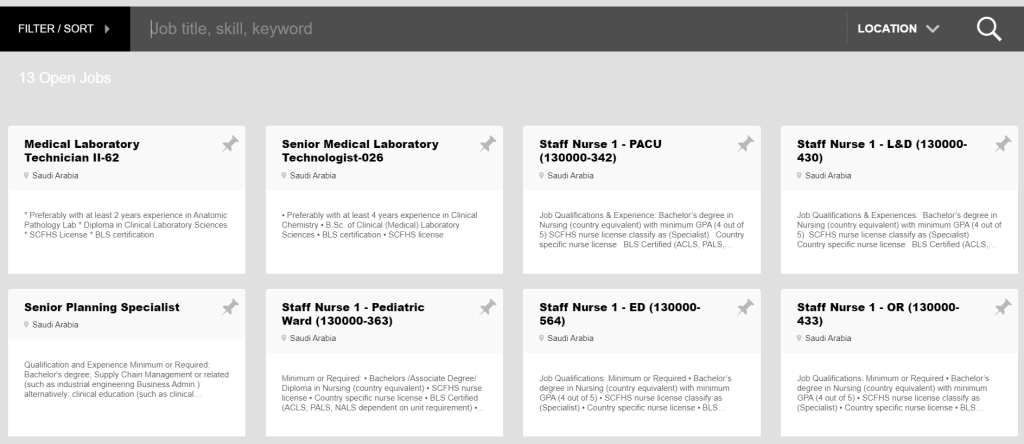Pin the Senior Medical Laboratory Technologist-026 job
This screenshot has width=1024, height=444.
click(488, 145)
